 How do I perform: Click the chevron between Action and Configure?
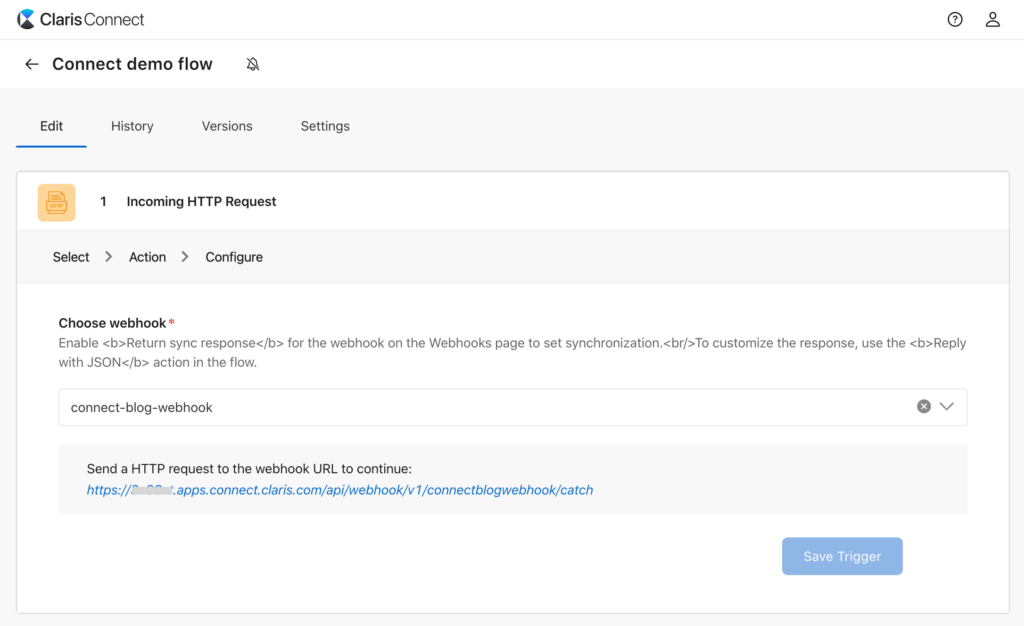coord(185,257)
